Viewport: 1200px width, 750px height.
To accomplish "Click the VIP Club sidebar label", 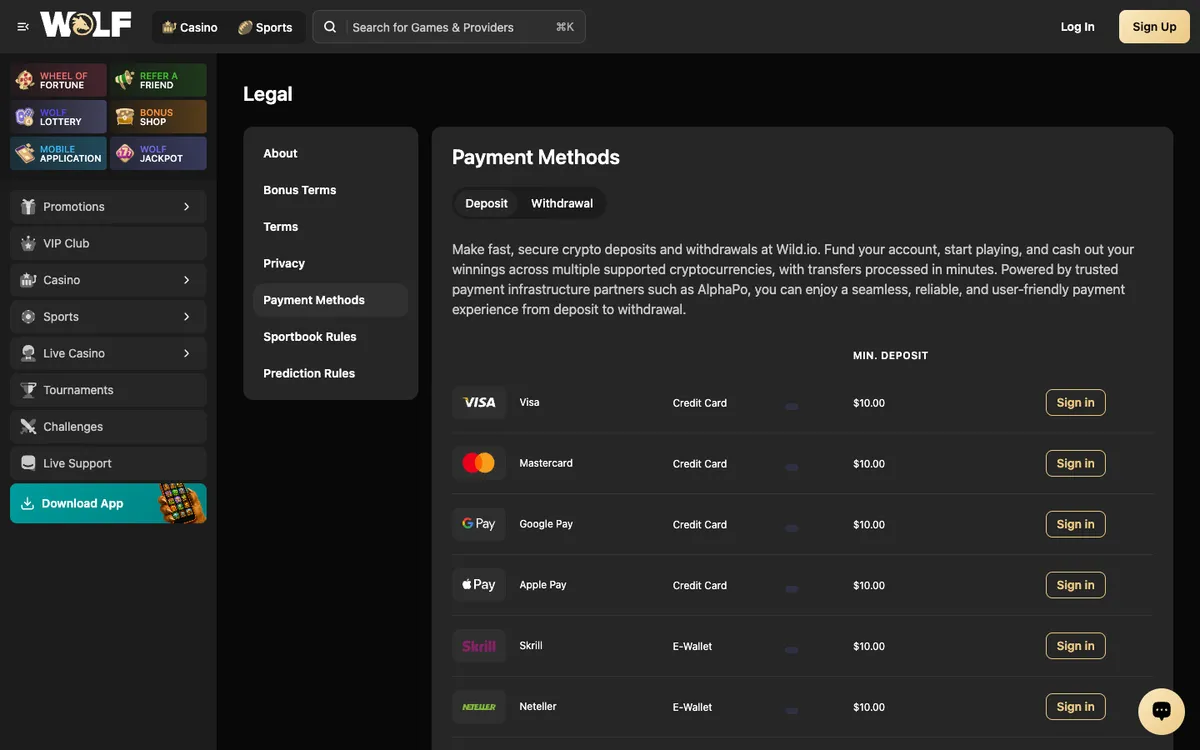I will pos(66,243).
